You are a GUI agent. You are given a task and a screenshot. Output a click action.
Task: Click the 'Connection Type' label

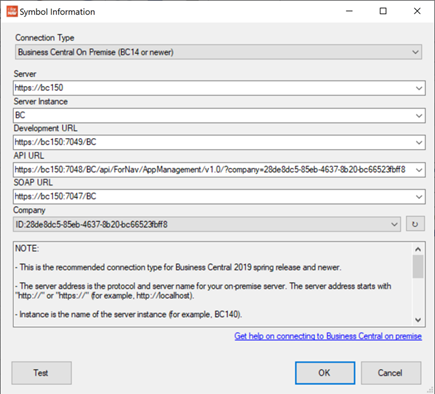pyautogui.click(x=45, y=38)
